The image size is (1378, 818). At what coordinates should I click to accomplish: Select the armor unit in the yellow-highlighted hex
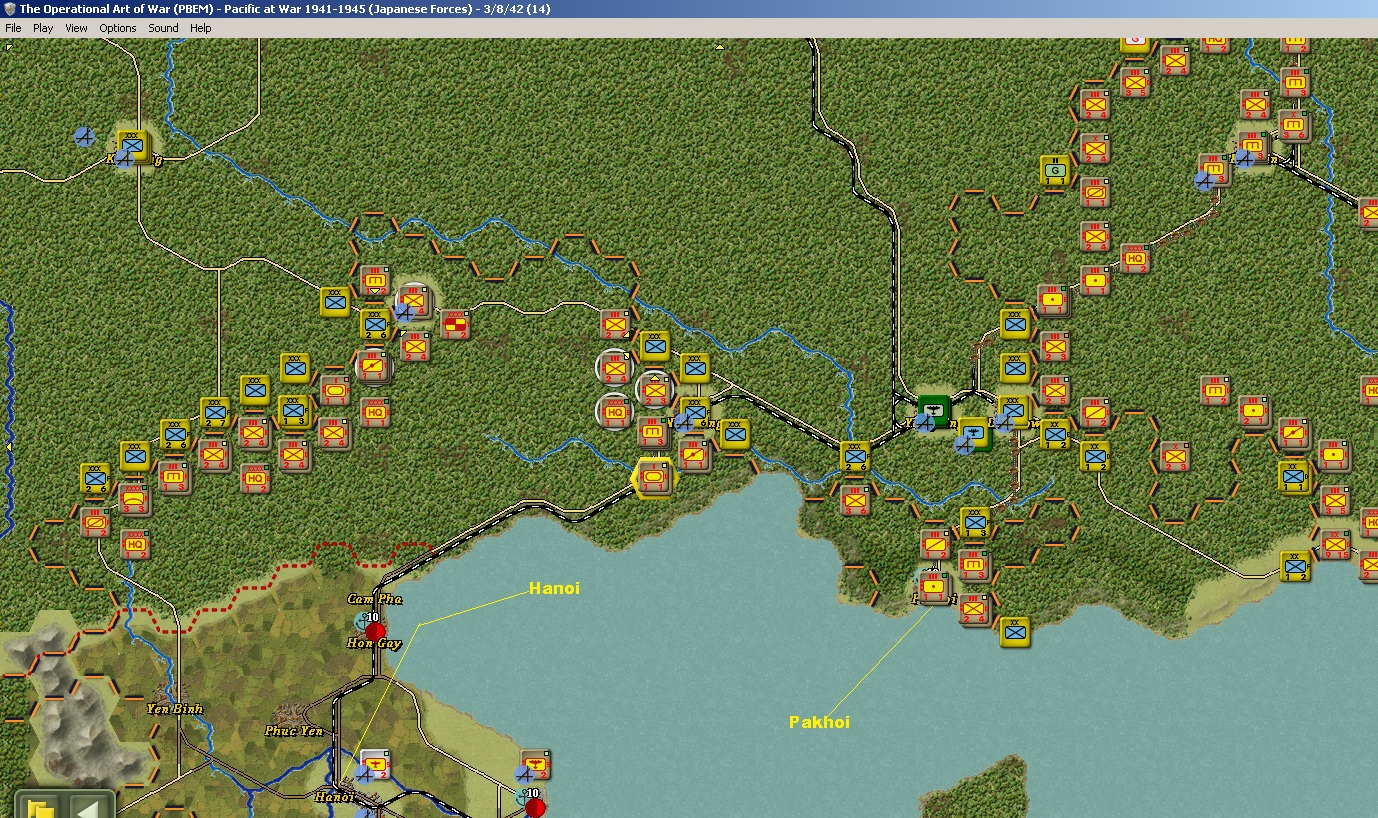click(655, 477)
